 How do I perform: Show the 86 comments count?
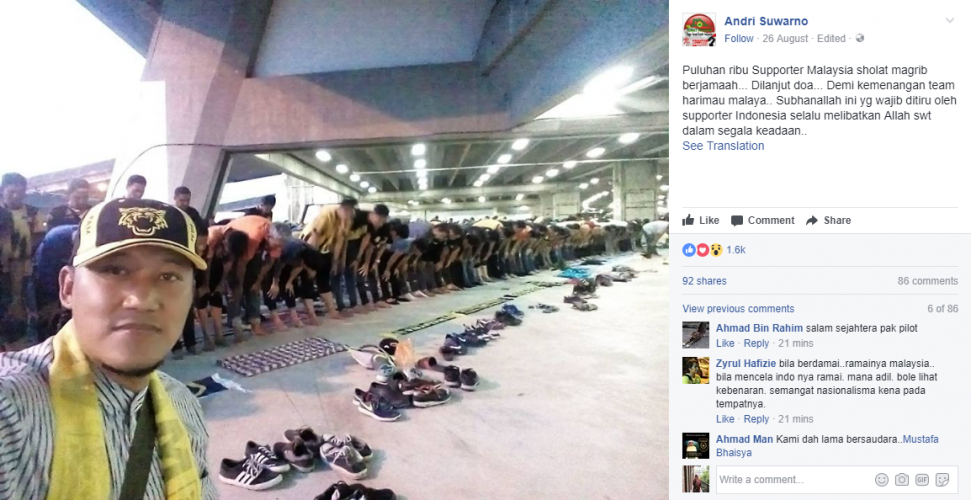pos(928,281)
